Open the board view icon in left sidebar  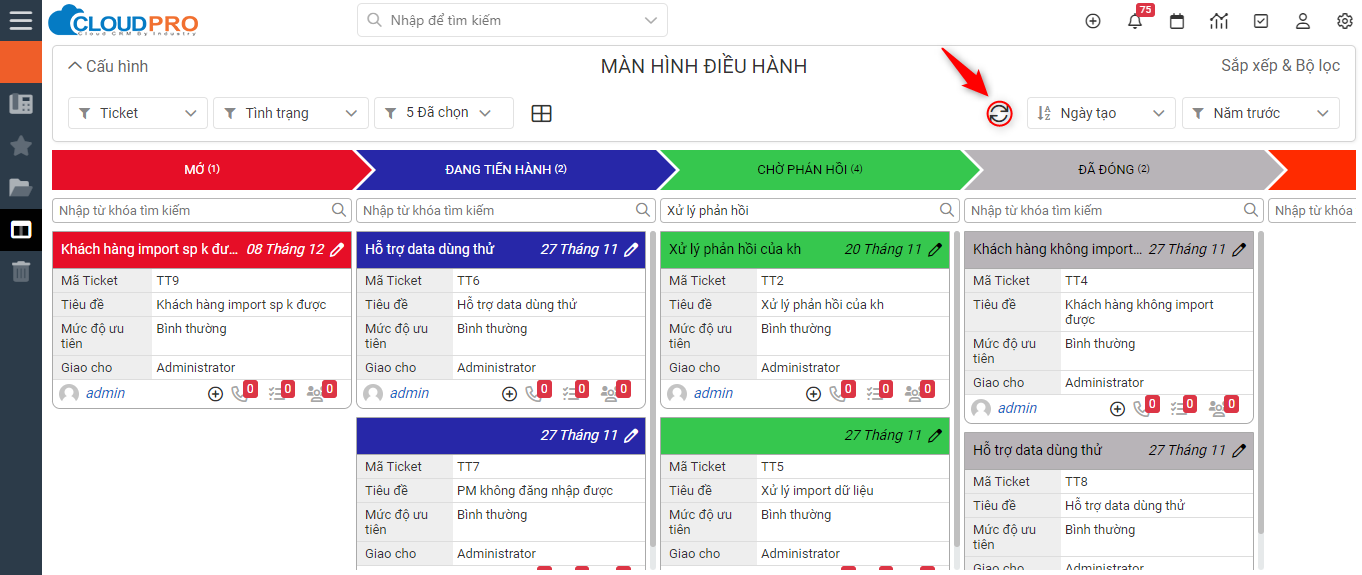point(20,229)
